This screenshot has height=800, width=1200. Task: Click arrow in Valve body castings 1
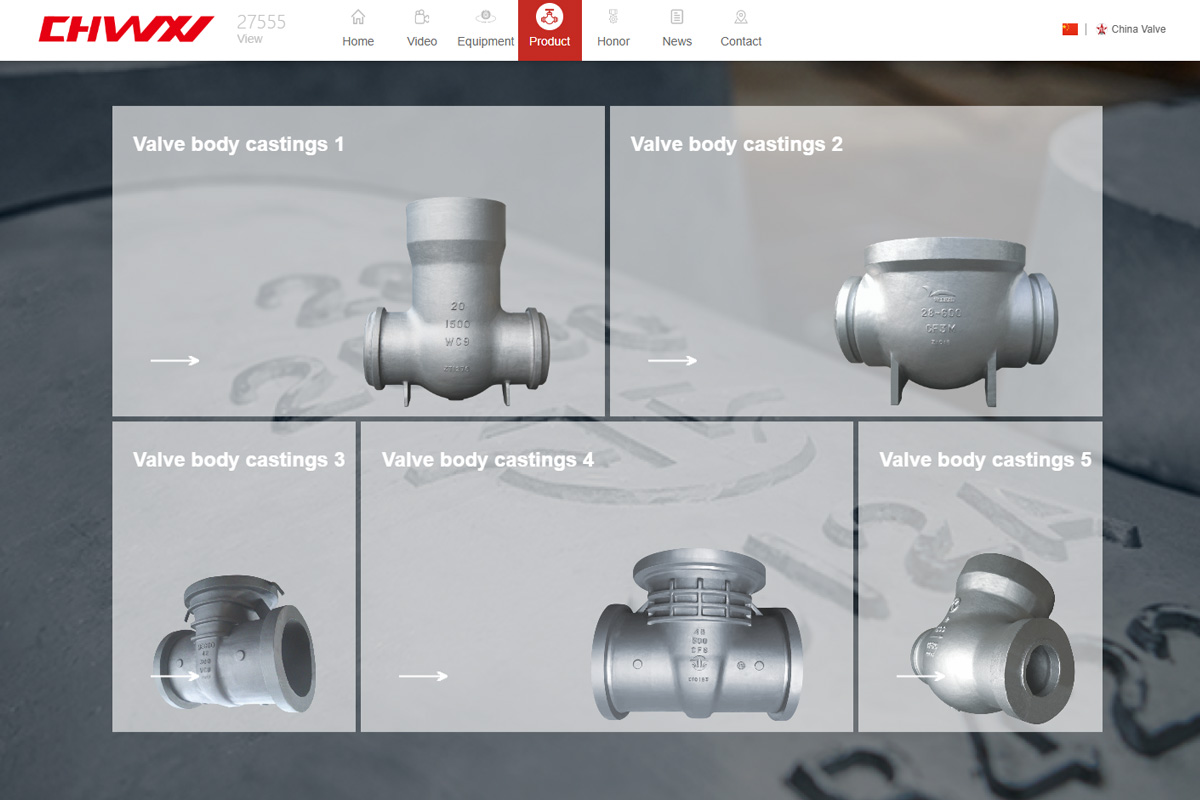click(175, 361)
